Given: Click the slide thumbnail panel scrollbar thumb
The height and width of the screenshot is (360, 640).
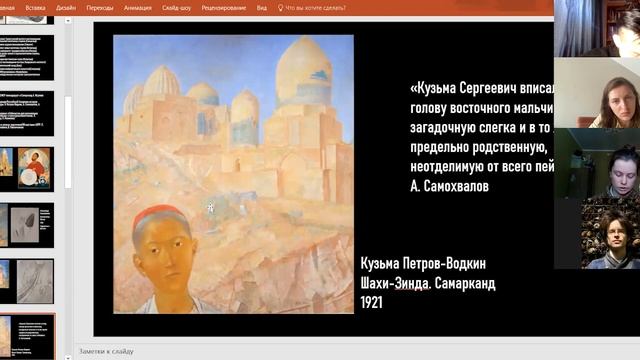Looking at the screenshot, I should pos(68,142).
